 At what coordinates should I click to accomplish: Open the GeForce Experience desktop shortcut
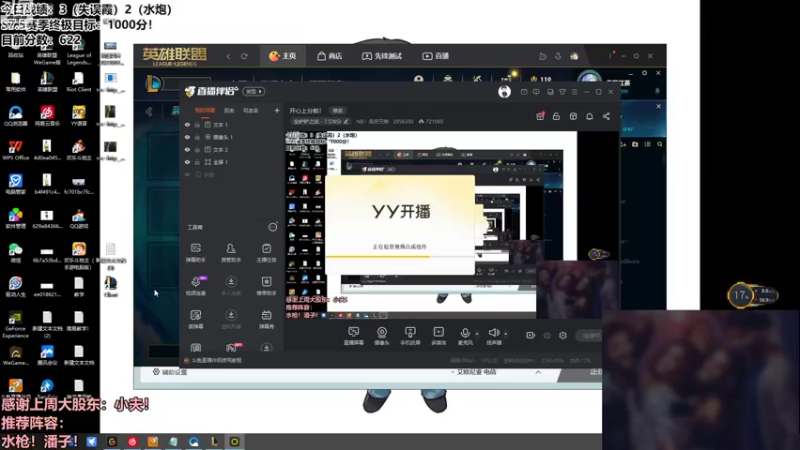[x=15, y=324]
